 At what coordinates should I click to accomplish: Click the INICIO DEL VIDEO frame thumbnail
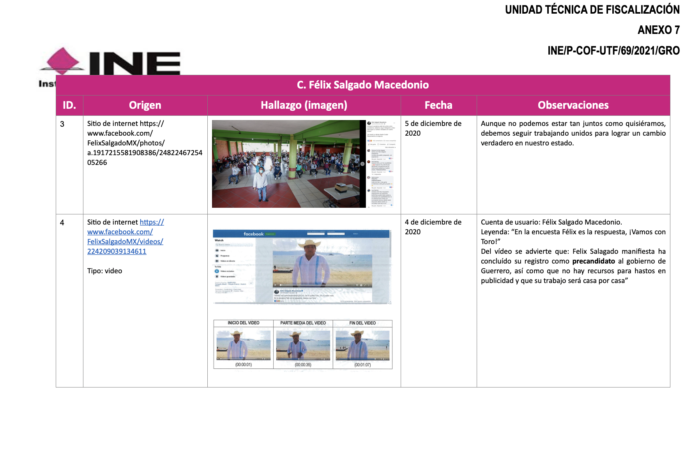point(243,345)
